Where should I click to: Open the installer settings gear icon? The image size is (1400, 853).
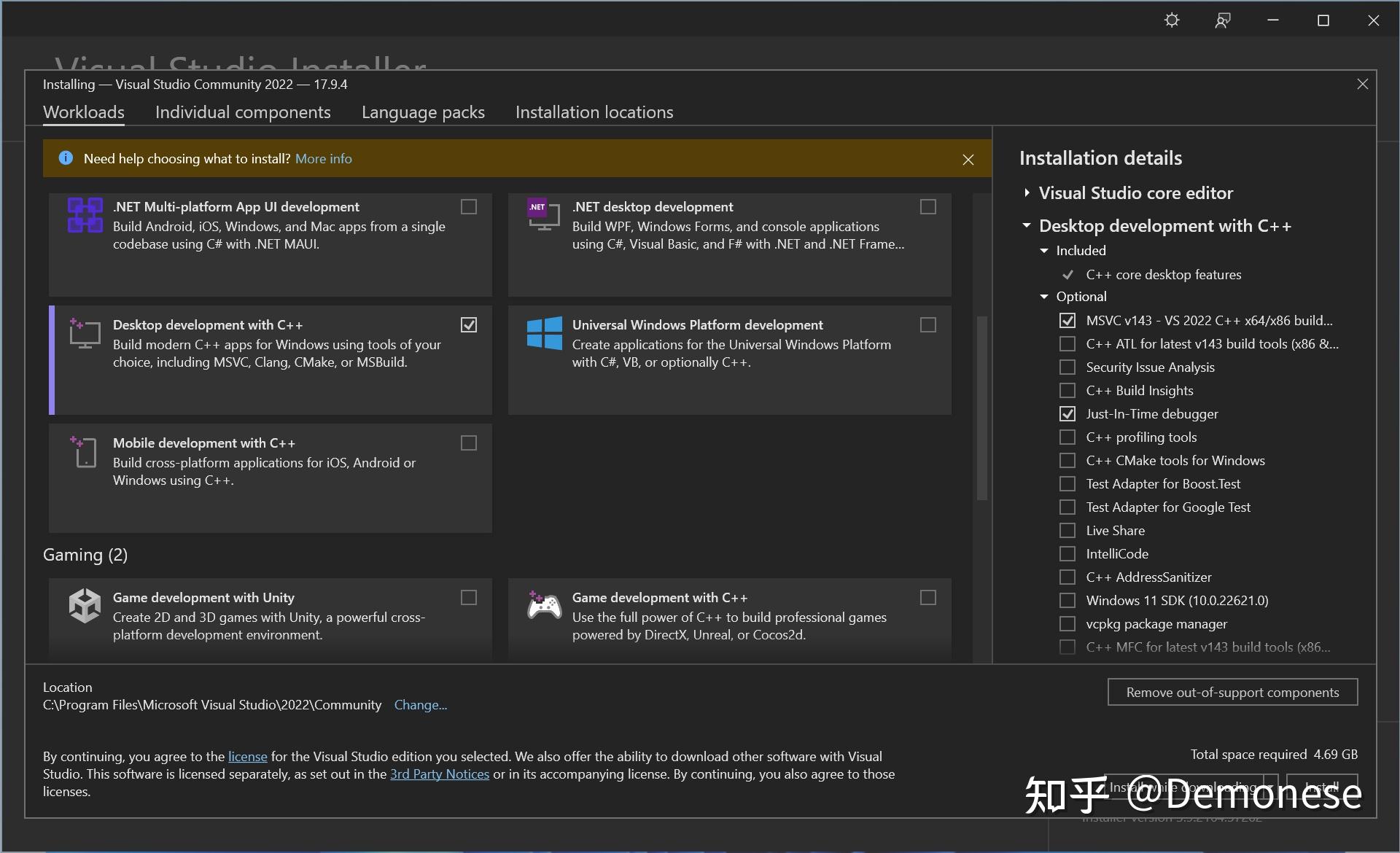click(1171, 20)
